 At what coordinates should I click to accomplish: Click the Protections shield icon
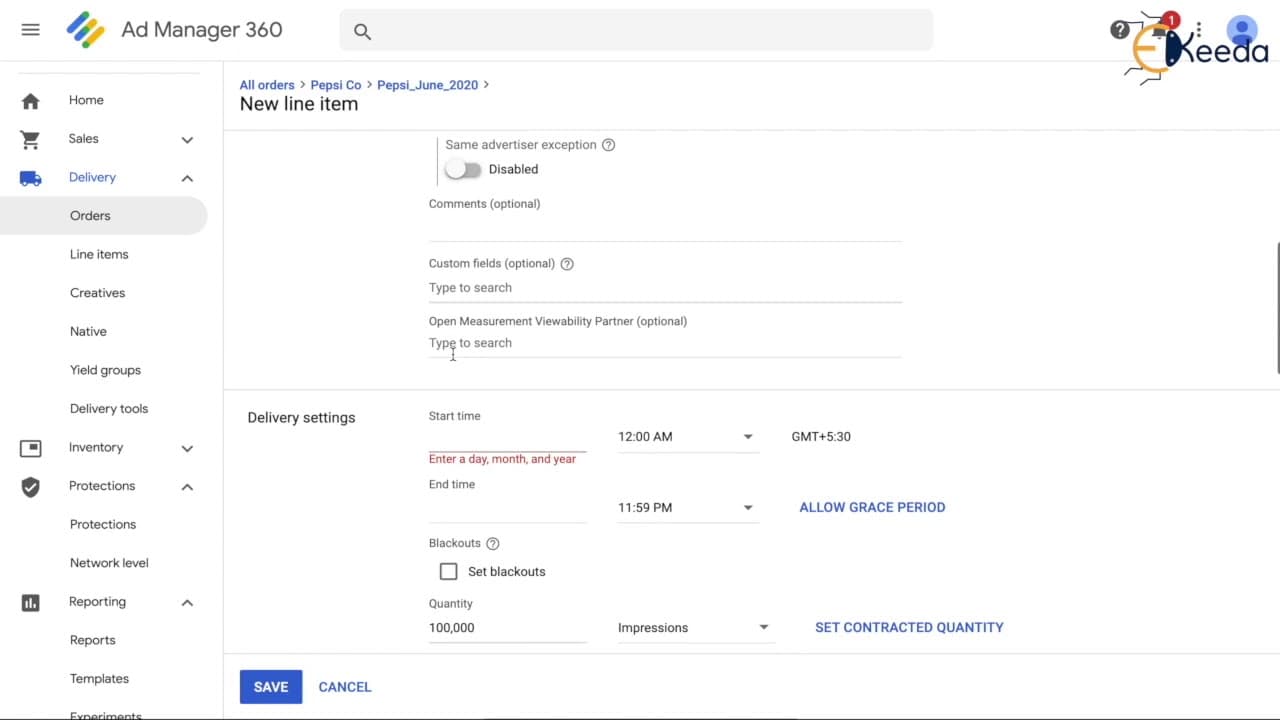(x=30, y=486)
